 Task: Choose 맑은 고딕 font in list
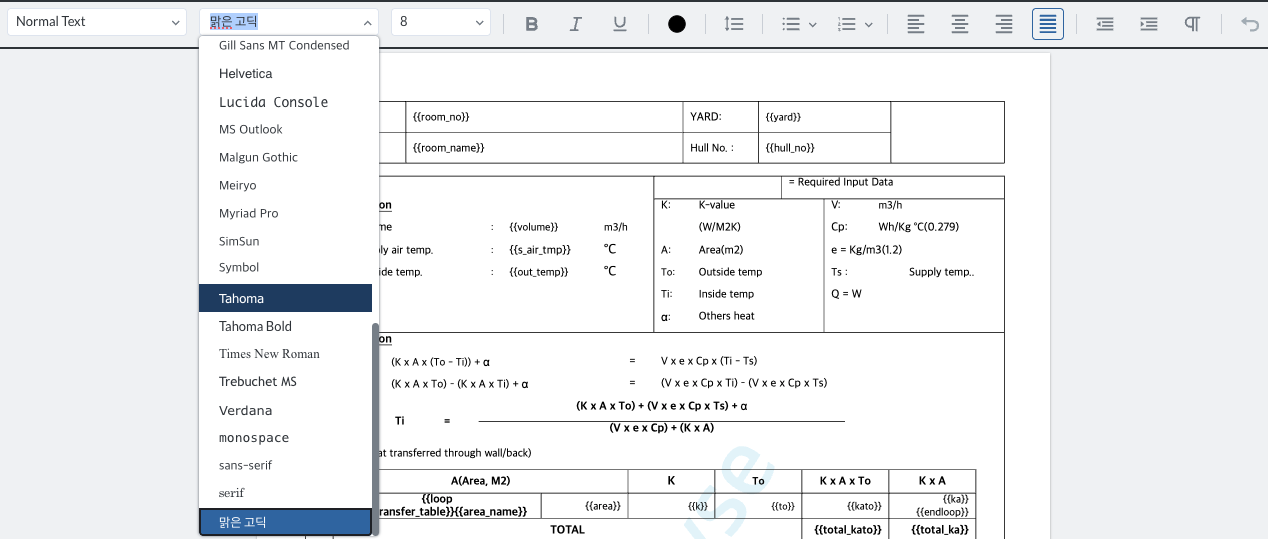coord(285,522)
